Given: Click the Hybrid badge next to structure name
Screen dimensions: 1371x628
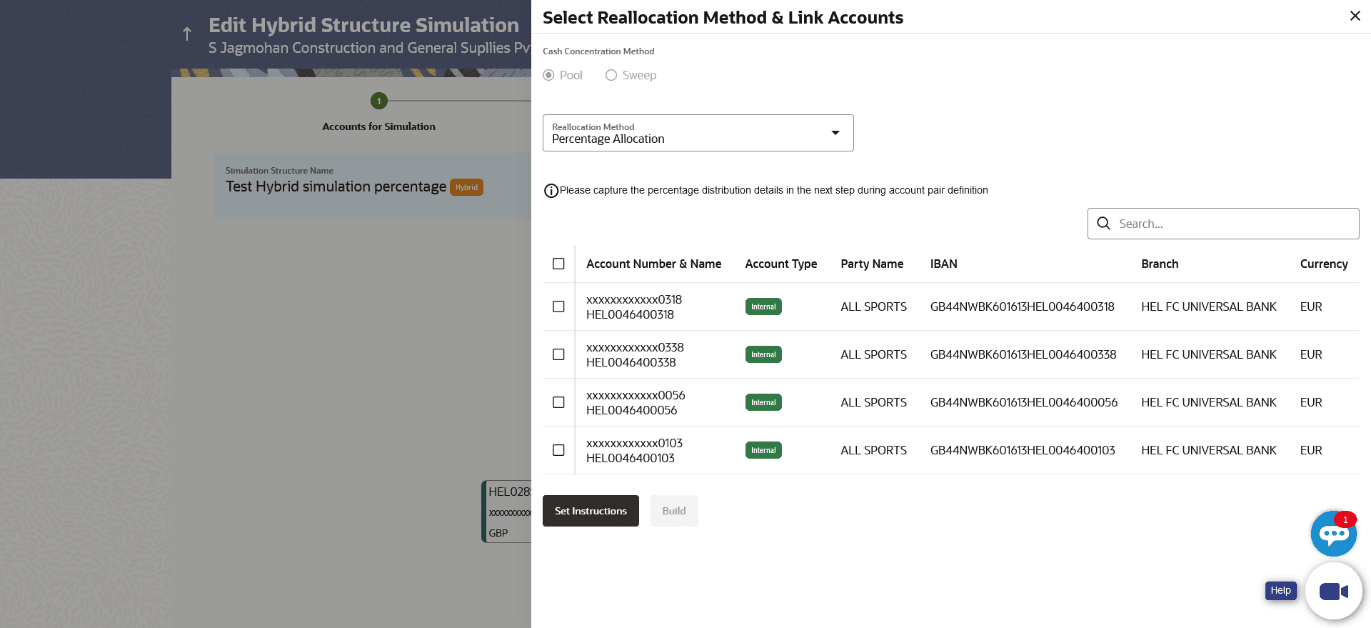Looking at the screenshot, I should click(x=466, y=187).
